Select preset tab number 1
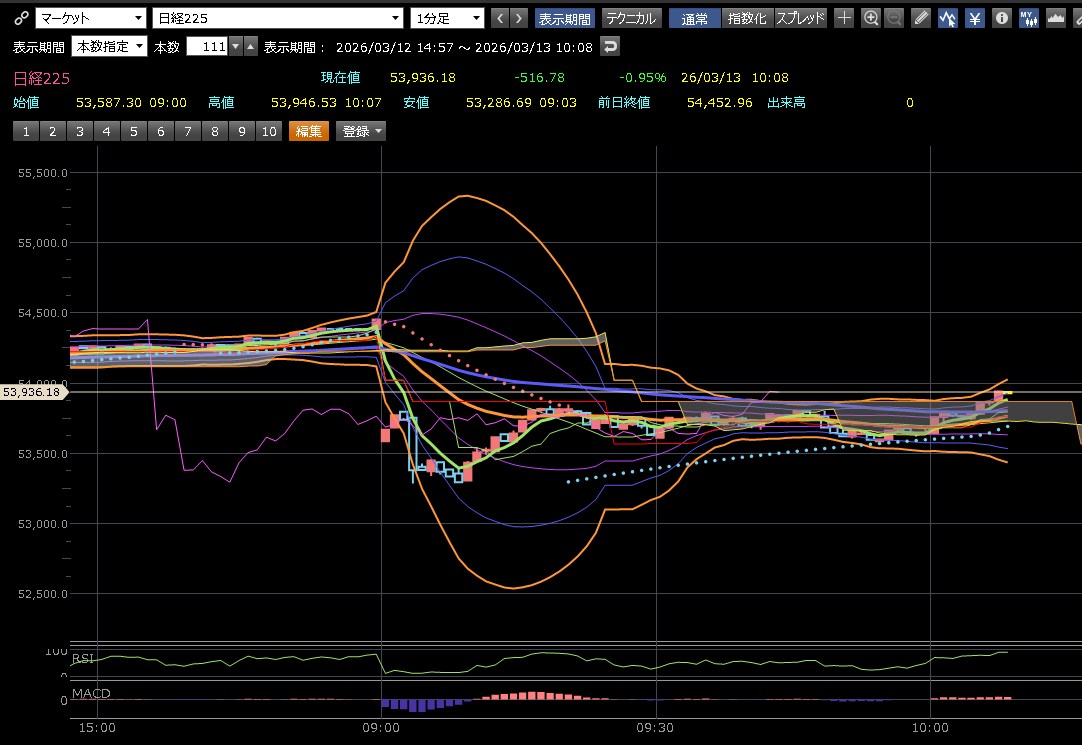 (25, 131)
